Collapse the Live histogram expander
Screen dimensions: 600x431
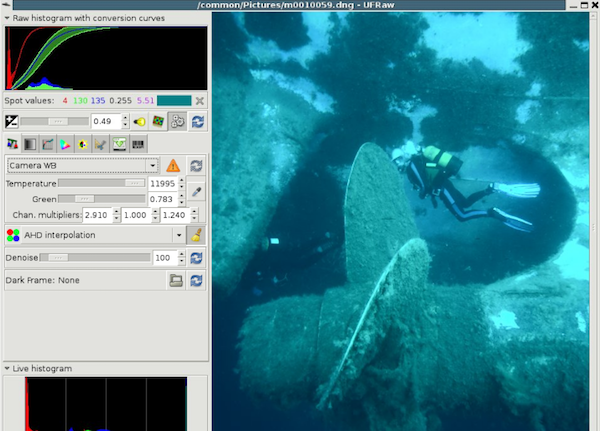click(7, 369)
